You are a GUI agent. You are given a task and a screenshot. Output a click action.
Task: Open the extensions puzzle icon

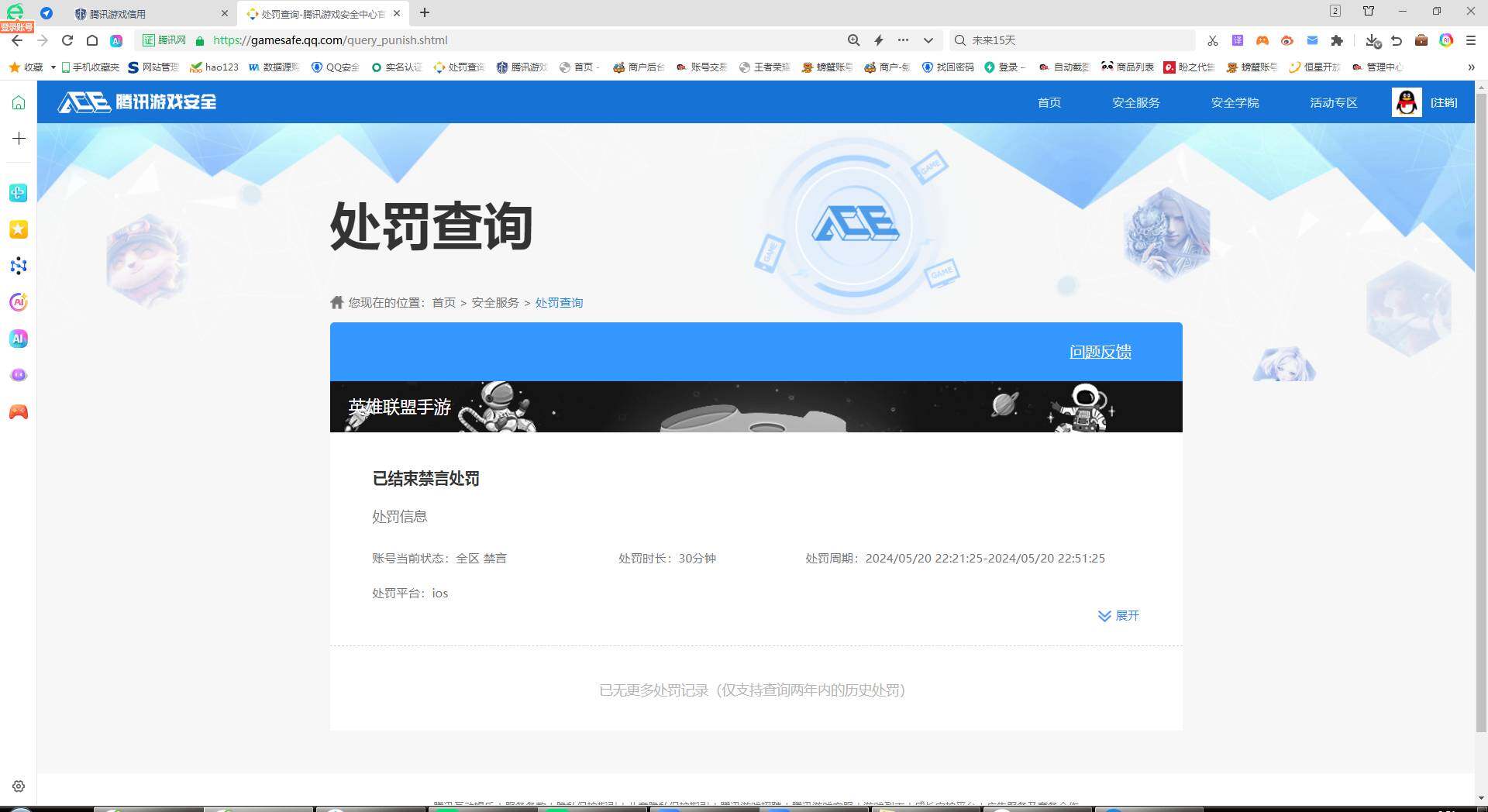coord(1337,40)
